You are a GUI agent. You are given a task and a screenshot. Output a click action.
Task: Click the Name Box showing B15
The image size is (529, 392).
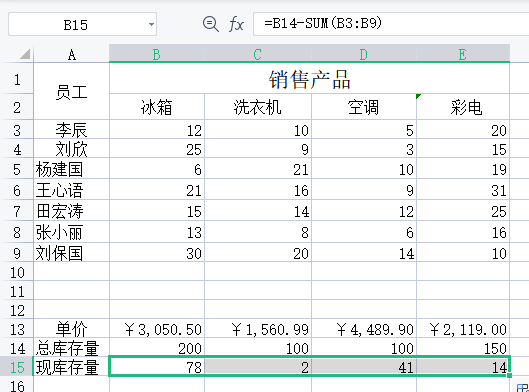[x=82, y=24]
